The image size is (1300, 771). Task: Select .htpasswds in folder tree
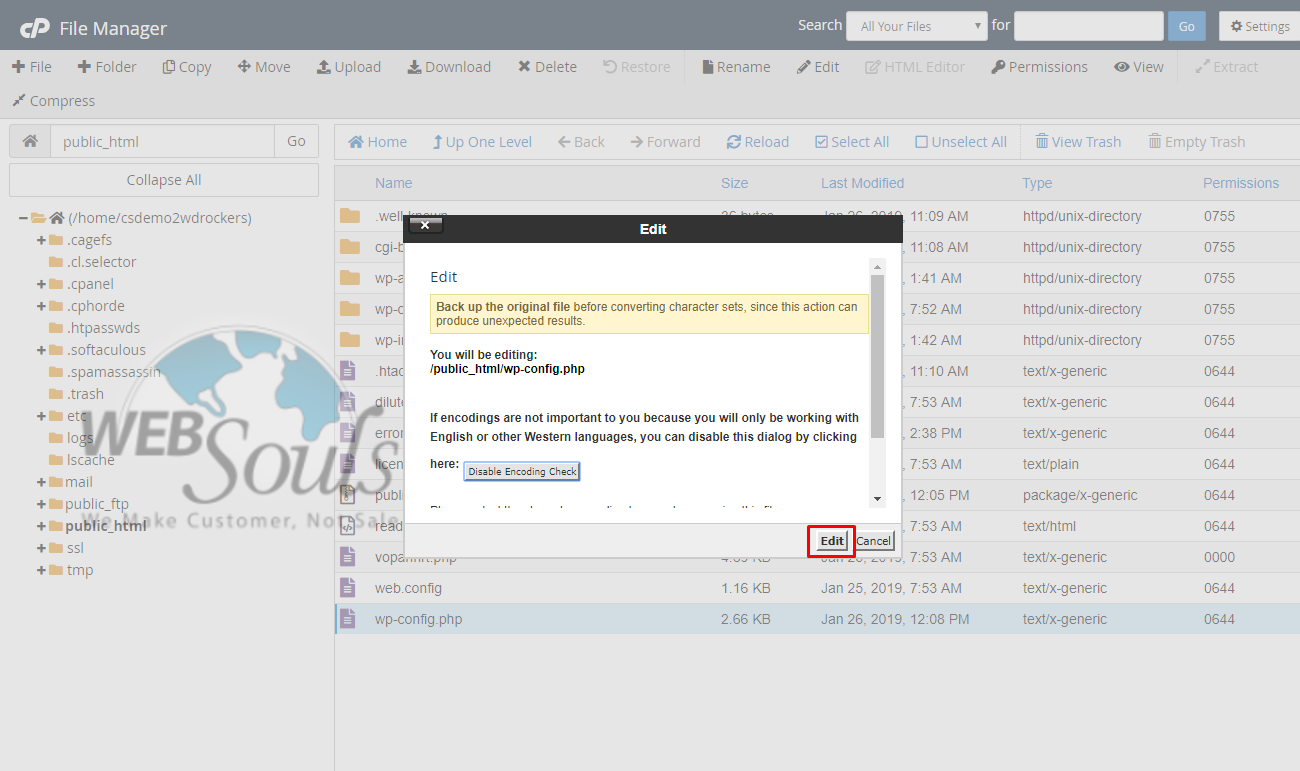pyautogui.click(x=103, y=328)
